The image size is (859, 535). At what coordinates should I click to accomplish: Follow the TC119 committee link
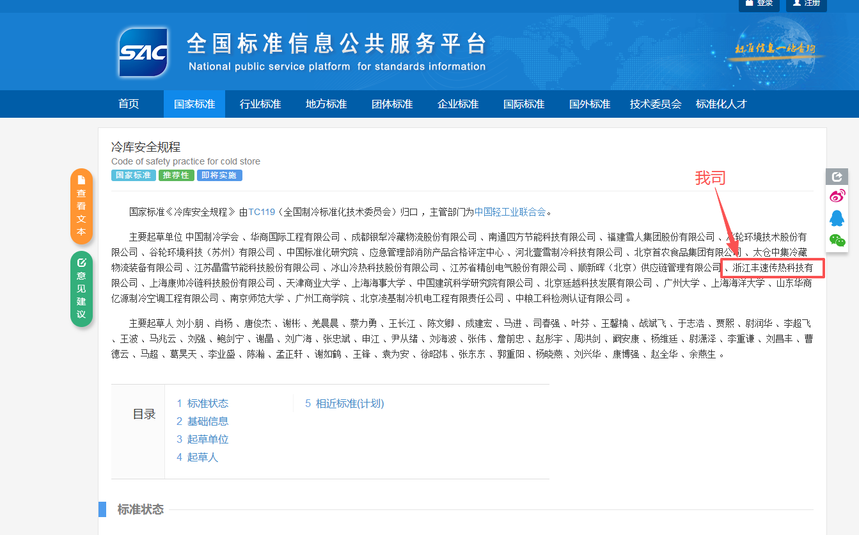click(262, 212)
